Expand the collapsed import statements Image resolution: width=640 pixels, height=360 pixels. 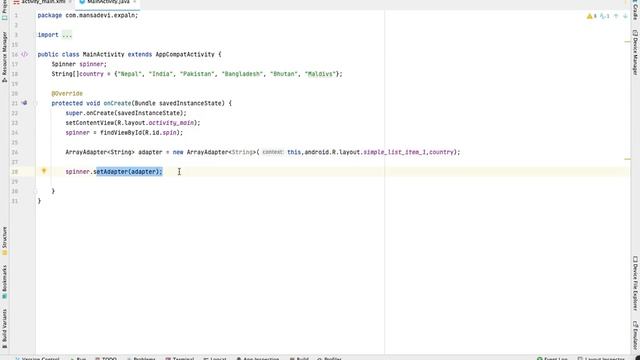coord(67,35)
